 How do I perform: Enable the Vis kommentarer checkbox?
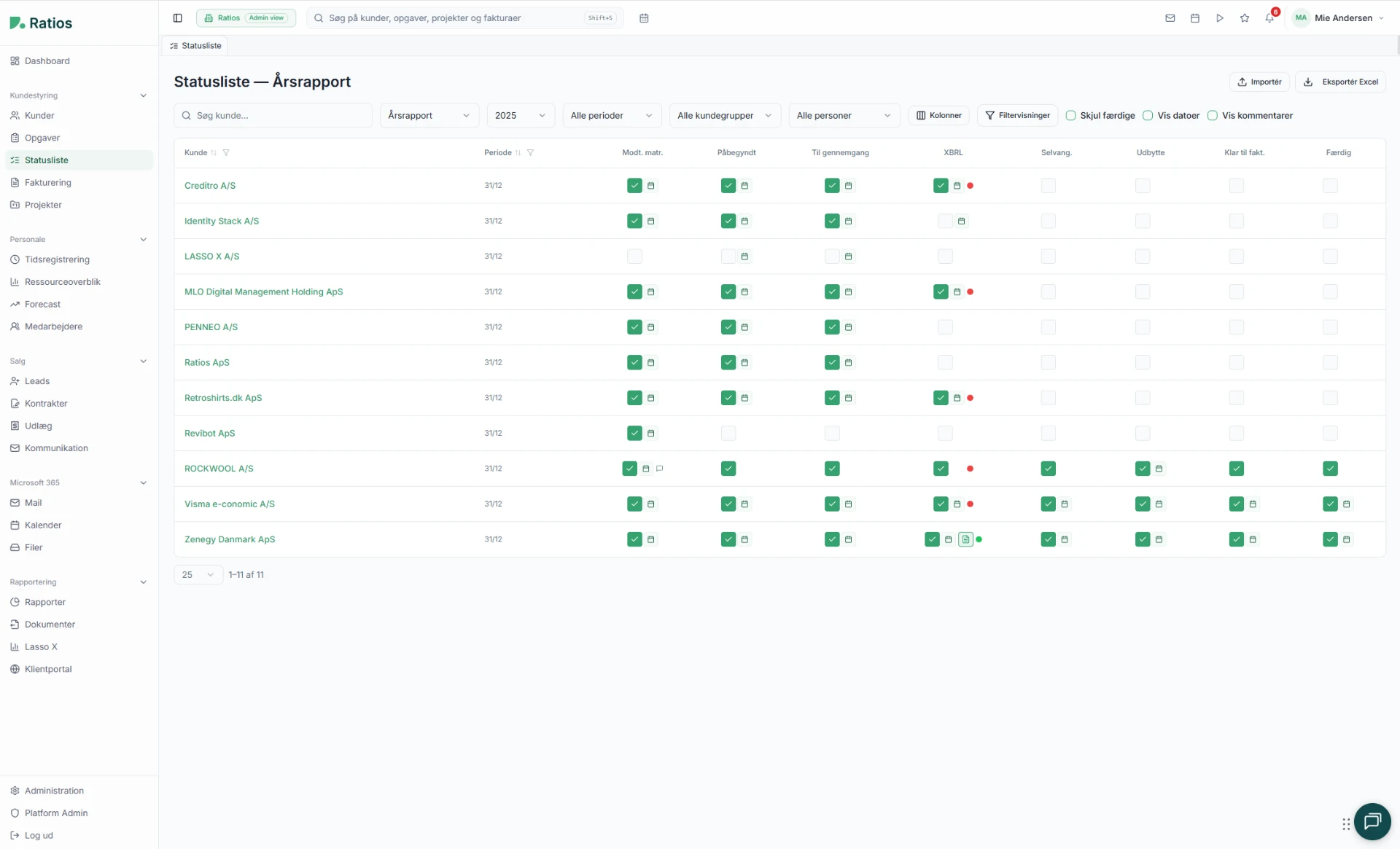pos(1213,116)
